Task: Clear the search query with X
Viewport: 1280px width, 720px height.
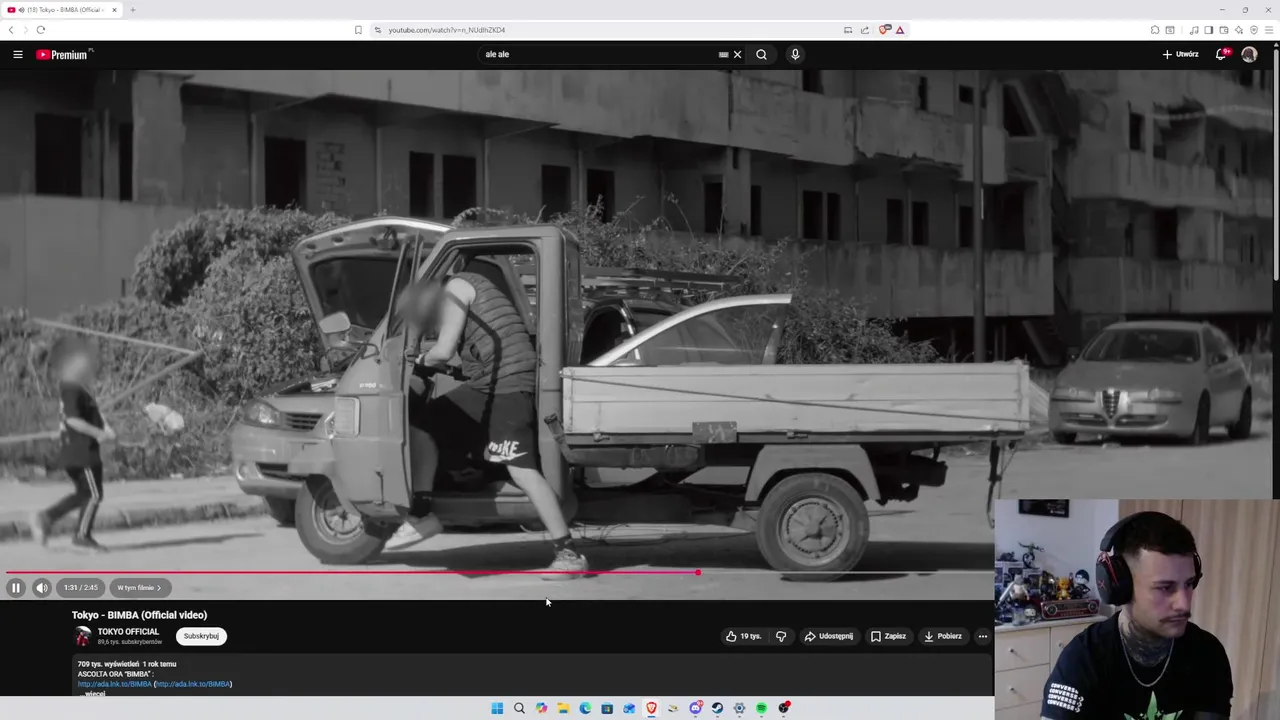Action: tap(738, 54)
